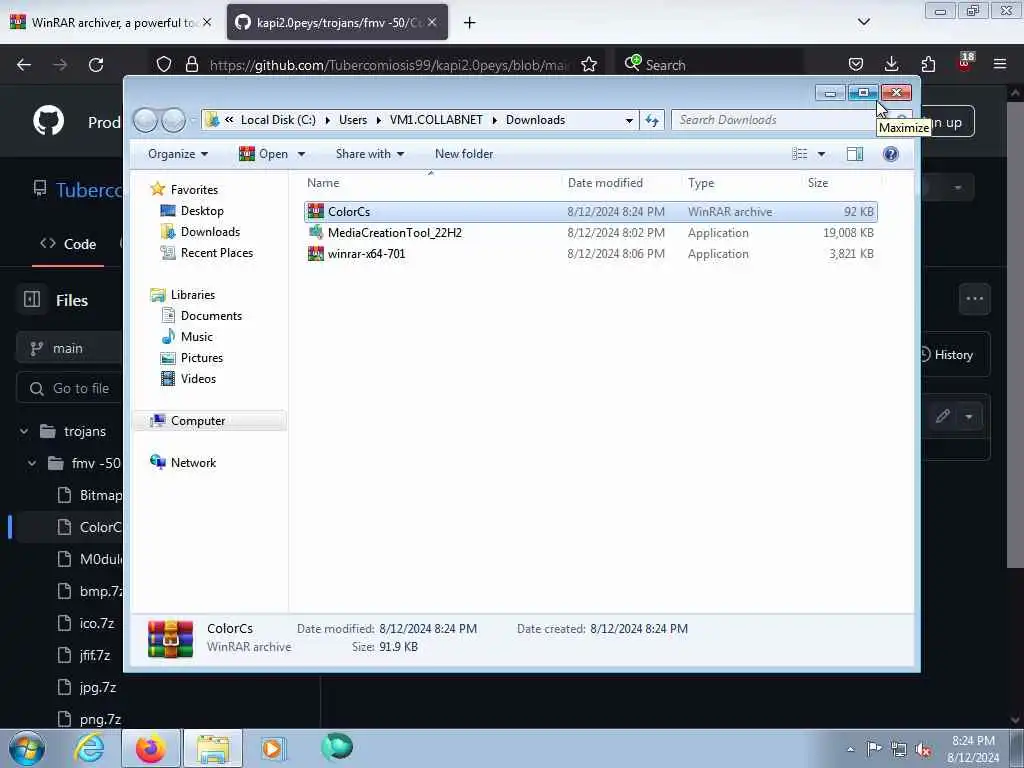The image size is (1024, 768).
Task: Open Share with menu
Action: [370, 154]
